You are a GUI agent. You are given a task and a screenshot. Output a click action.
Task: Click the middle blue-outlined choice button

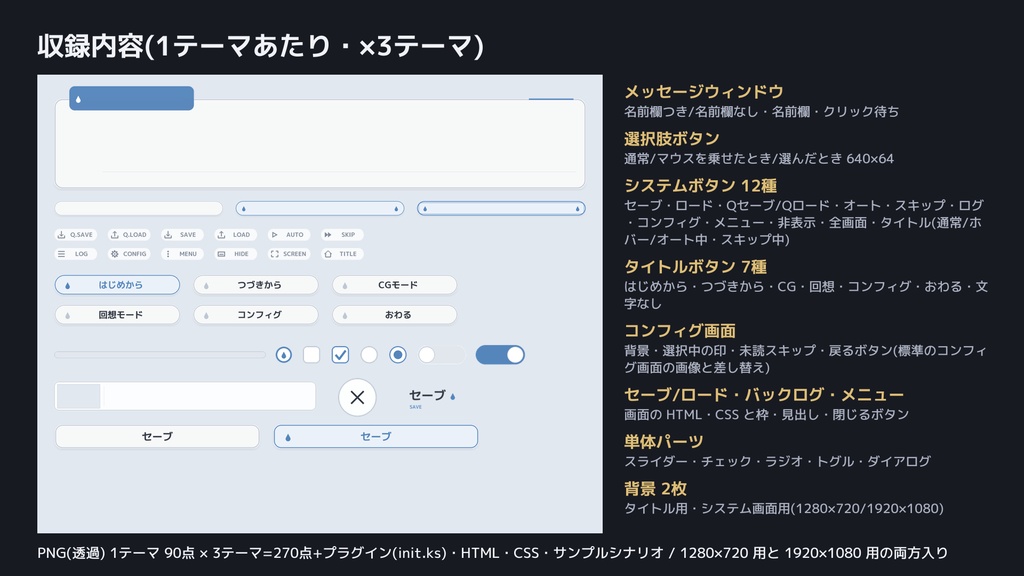[x=320, y=209]
